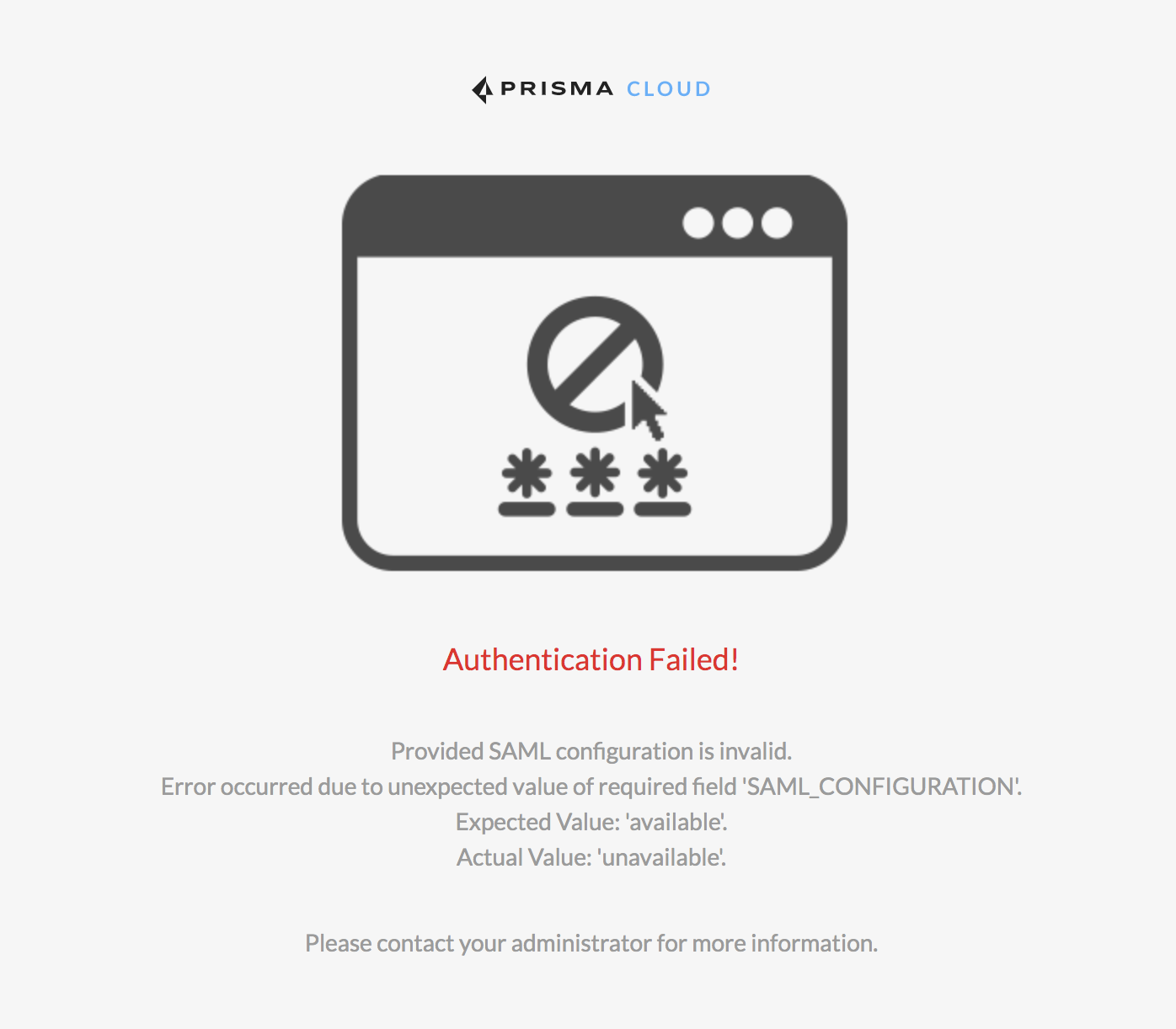Screen dimensions: 1176x1029
Task: Click the Expected Value 'available' line
Action: pos(591,822)
